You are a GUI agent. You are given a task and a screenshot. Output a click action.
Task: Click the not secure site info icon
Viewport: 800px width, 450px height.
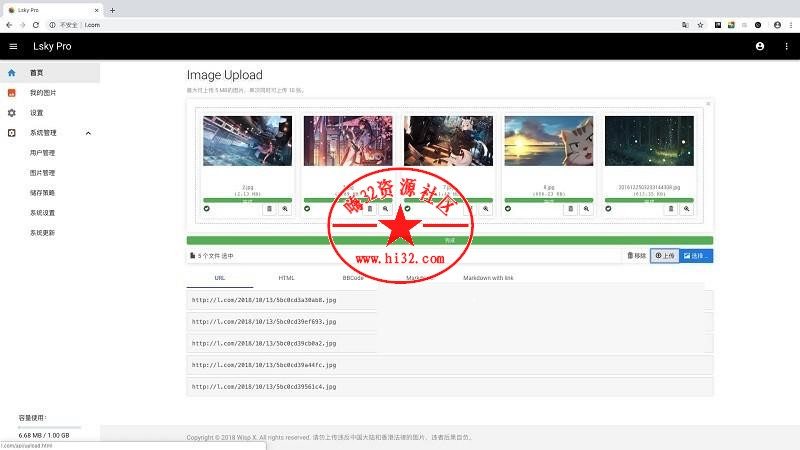52,25
